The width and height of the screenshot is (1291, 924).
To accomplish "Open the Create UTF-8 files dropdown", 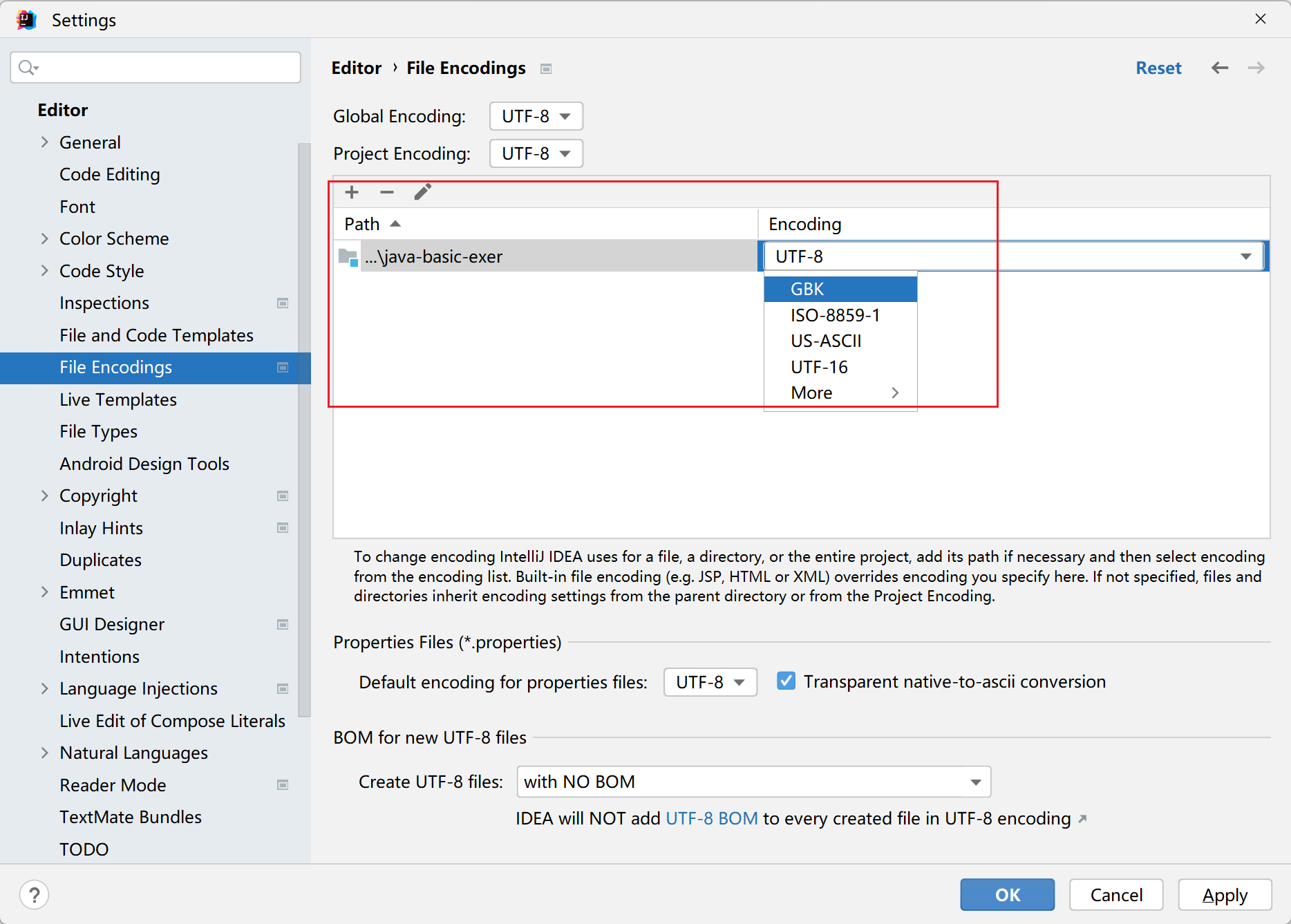I will 753,782.
